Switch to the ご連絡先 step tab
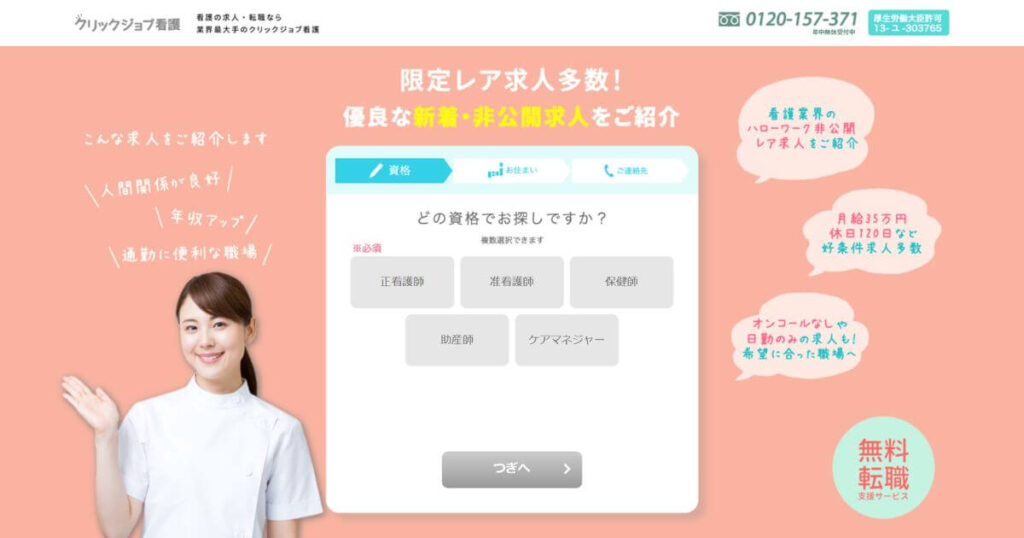 click(630, 170)
